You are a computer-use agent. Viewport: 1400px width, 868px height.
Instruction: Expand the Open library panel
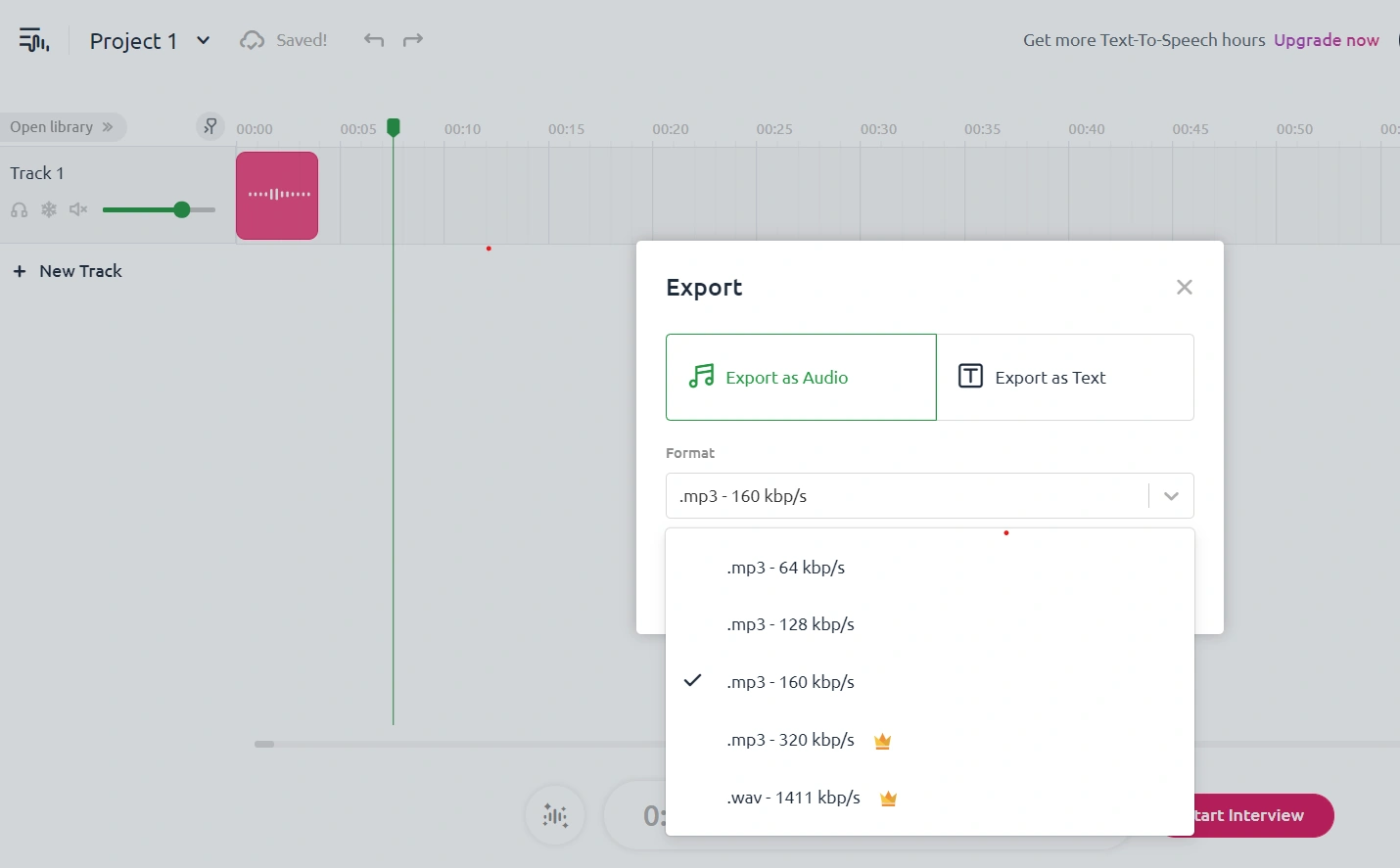click(x=62, y=127)
